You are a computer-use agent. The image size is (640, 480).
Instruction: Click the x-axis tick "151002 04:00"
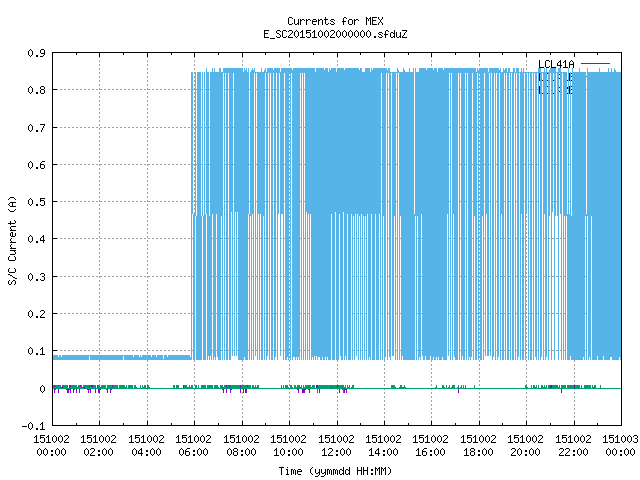pyautogui.click(x=147, y=446)
